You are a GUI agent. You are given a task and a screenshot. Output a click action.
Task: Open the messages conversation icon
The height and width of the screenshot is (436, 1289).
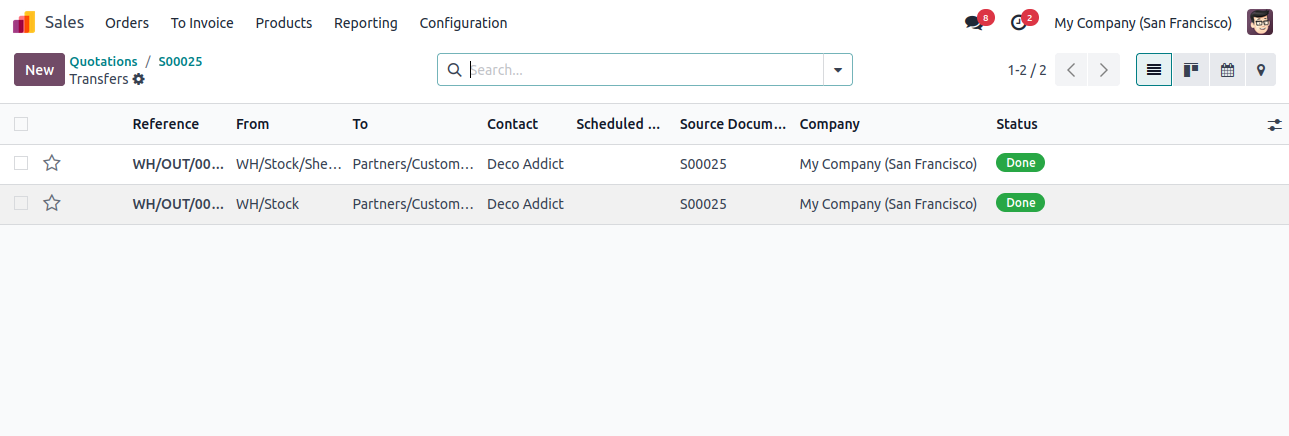click(x=973, y=23)
